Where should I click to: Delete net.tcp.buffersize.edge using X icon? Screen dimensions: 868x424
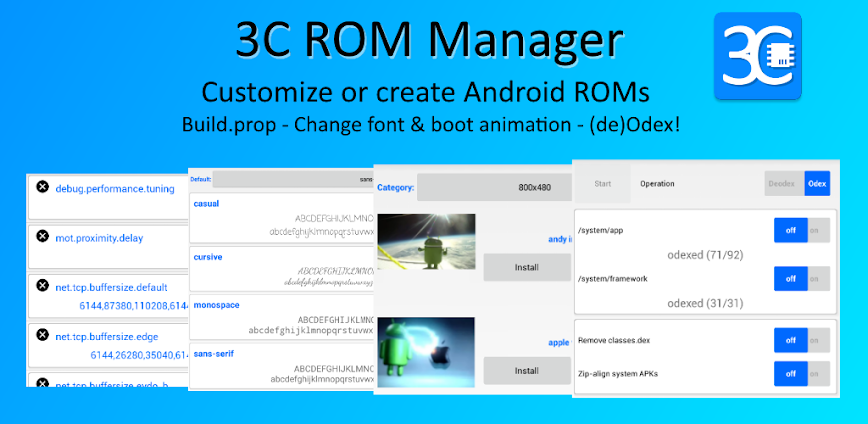pos(42,334)
